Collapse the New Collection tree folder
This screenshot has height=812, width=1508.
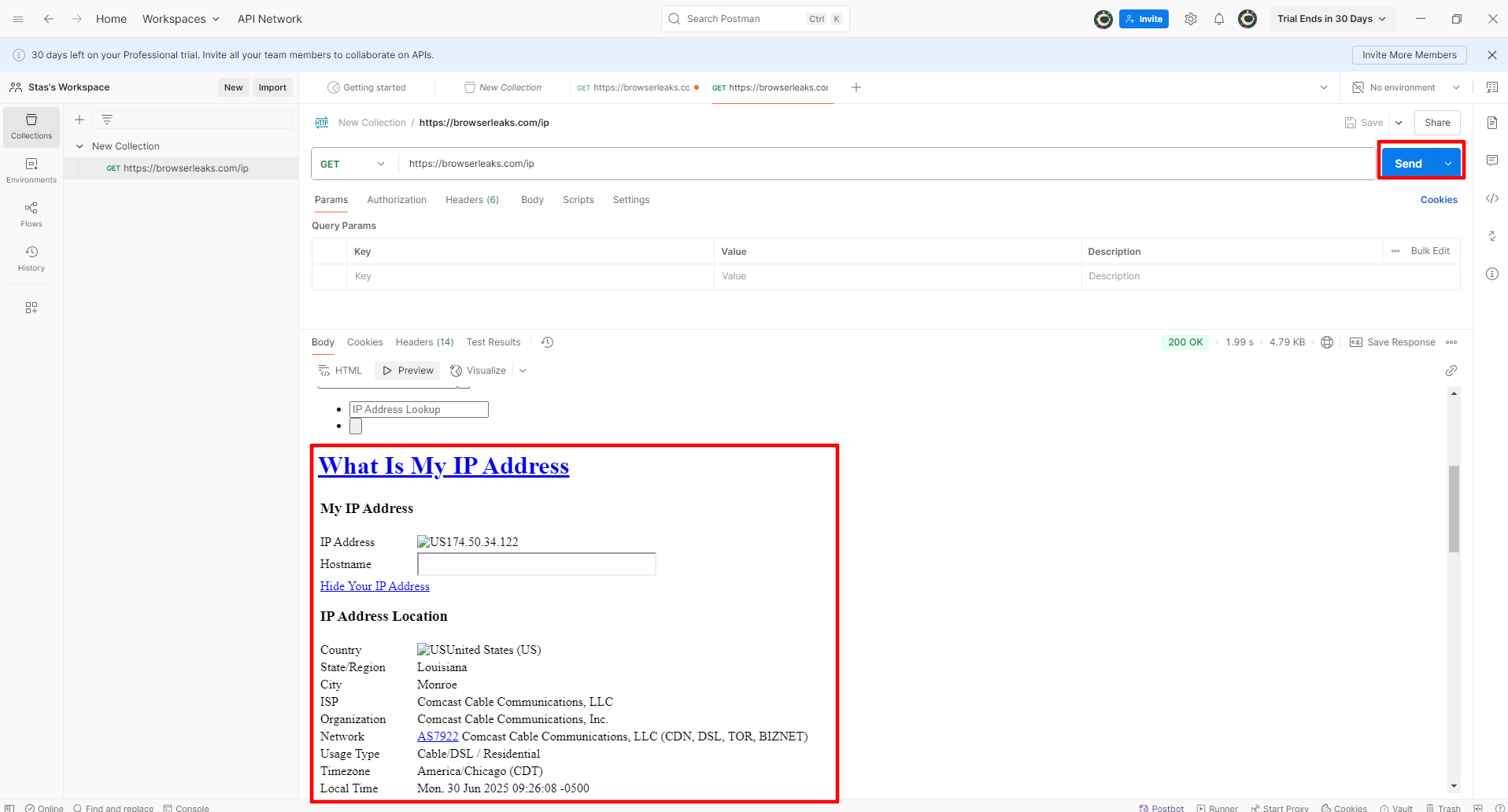point(79,146)
